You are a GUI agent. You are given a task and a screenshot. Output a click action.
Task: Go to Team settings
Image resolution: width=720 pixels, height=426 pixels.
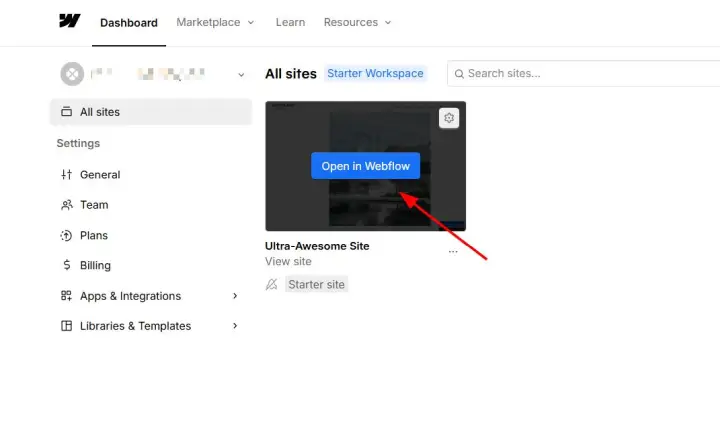click(94, 204)
